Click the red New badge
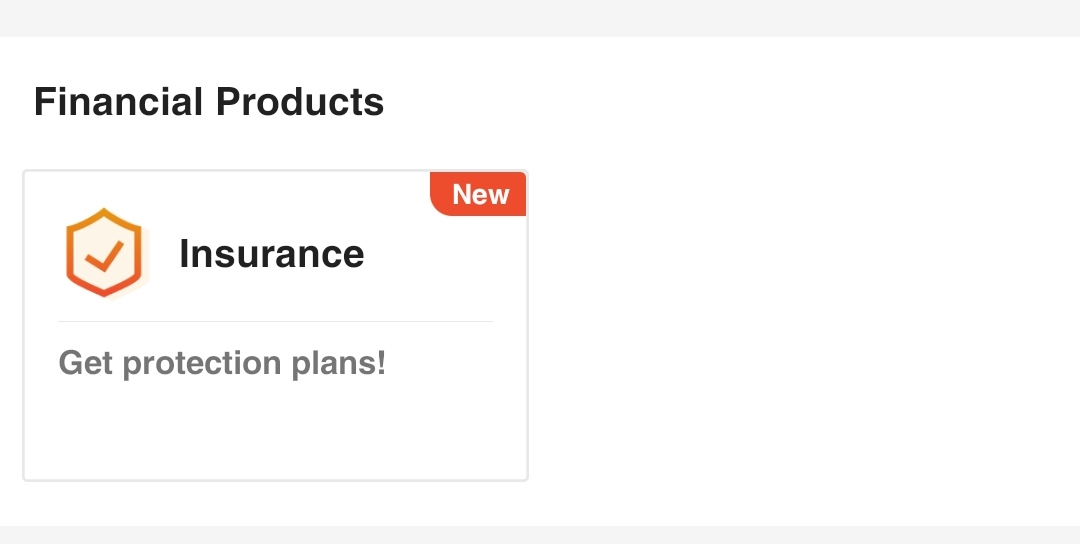The width and height of the screenshot is (1080, 544). (479, 194)
